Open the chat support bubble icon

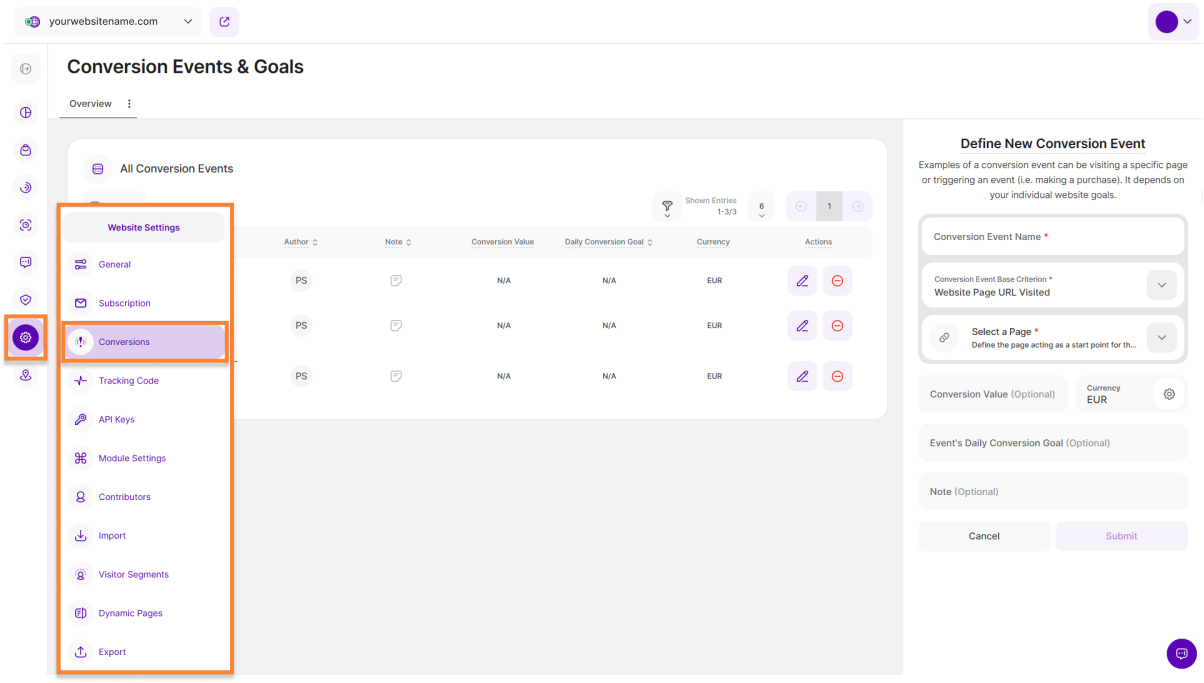point(1181,653)
